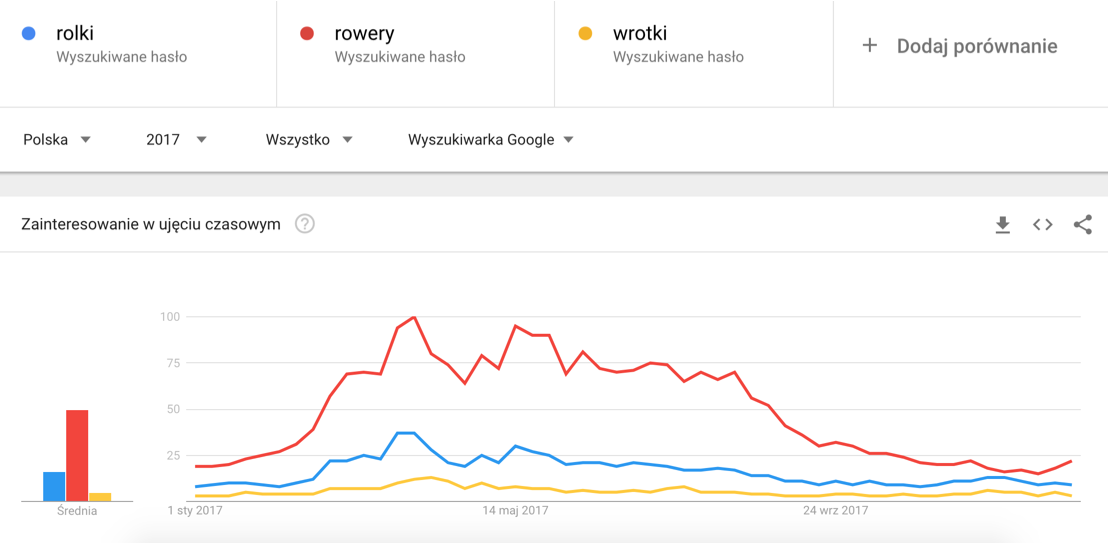Click the red average bar for rowery
Image resolution: width=1108 pixels, height=543 pixels.
(x=77, y=455)
